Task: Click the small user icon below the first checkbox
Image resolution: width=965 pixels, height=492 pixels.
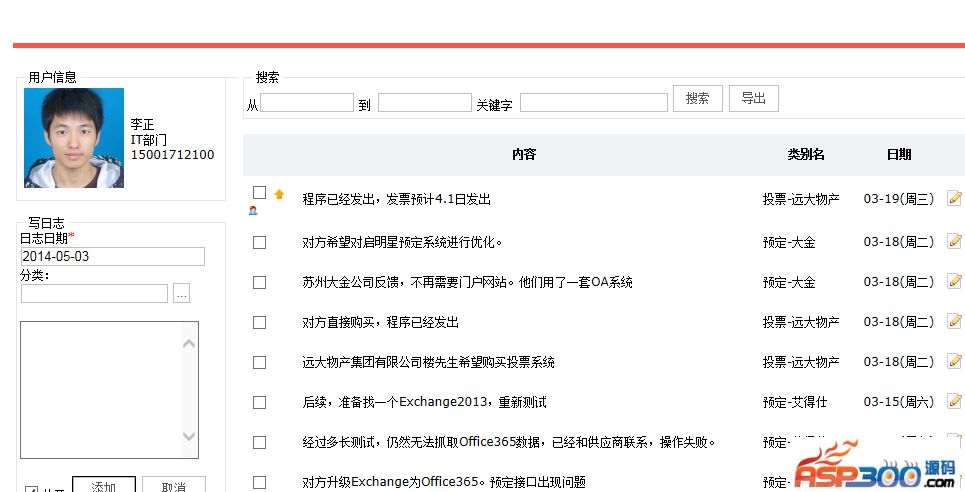Action: pyautogui.click(x=253, y=210)
